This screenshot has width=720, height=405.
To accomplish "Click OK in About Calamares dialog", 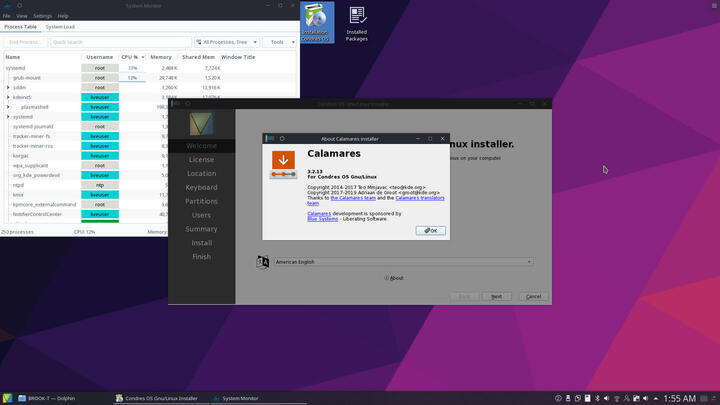I will coord(431,231).
